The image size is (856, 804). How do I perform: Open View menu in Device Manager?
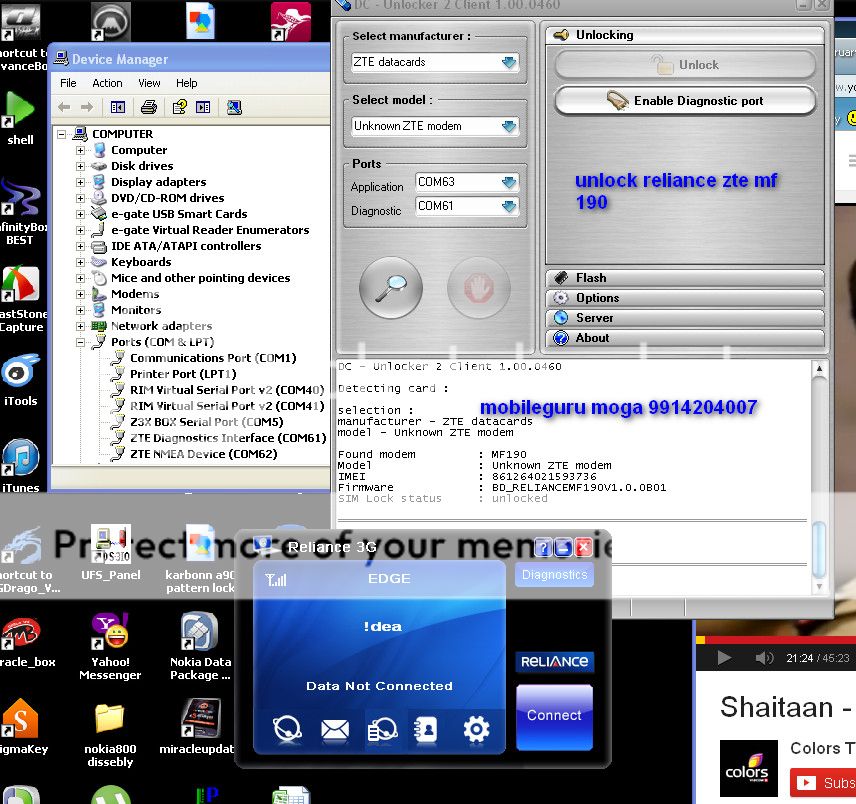(149, 83)
